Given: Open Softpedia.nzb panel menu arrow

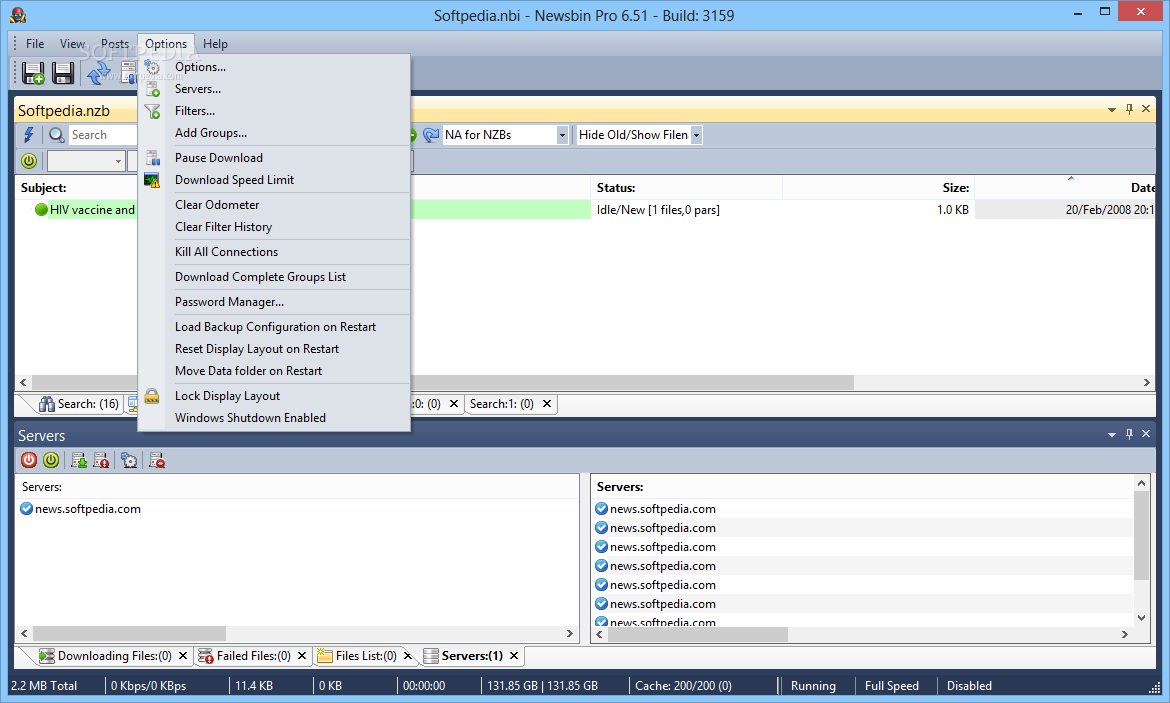Looking at the screenshot, I should (1112, 110).
